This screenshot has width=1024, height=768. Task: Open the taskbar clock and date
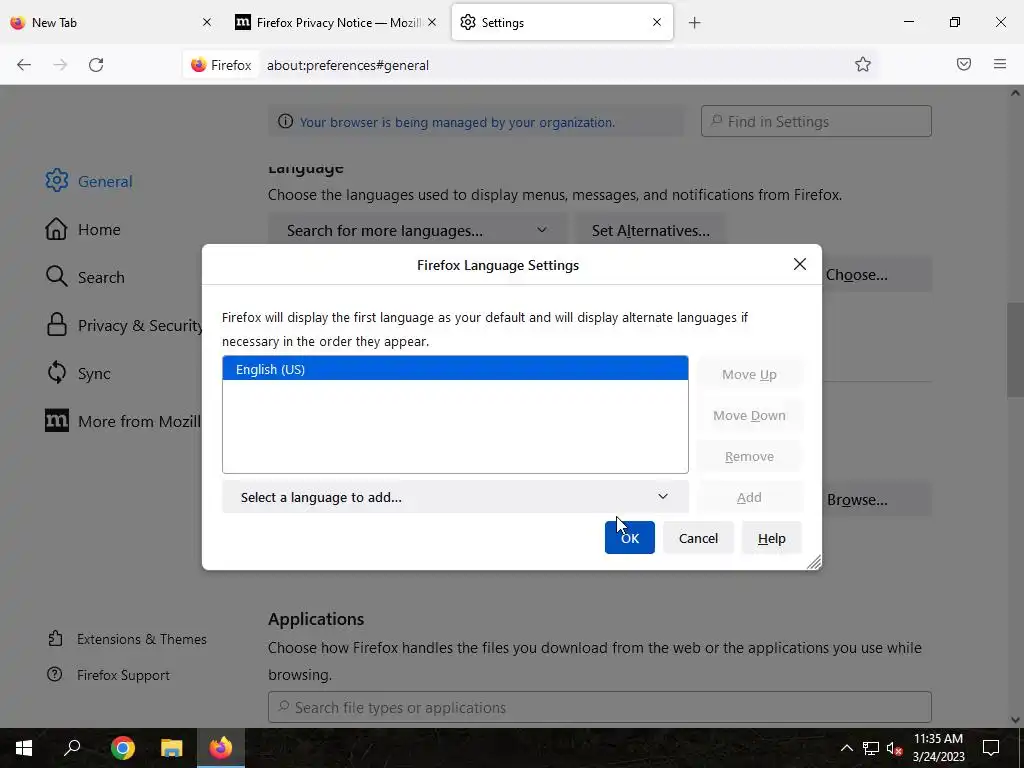tap(938, 748)
